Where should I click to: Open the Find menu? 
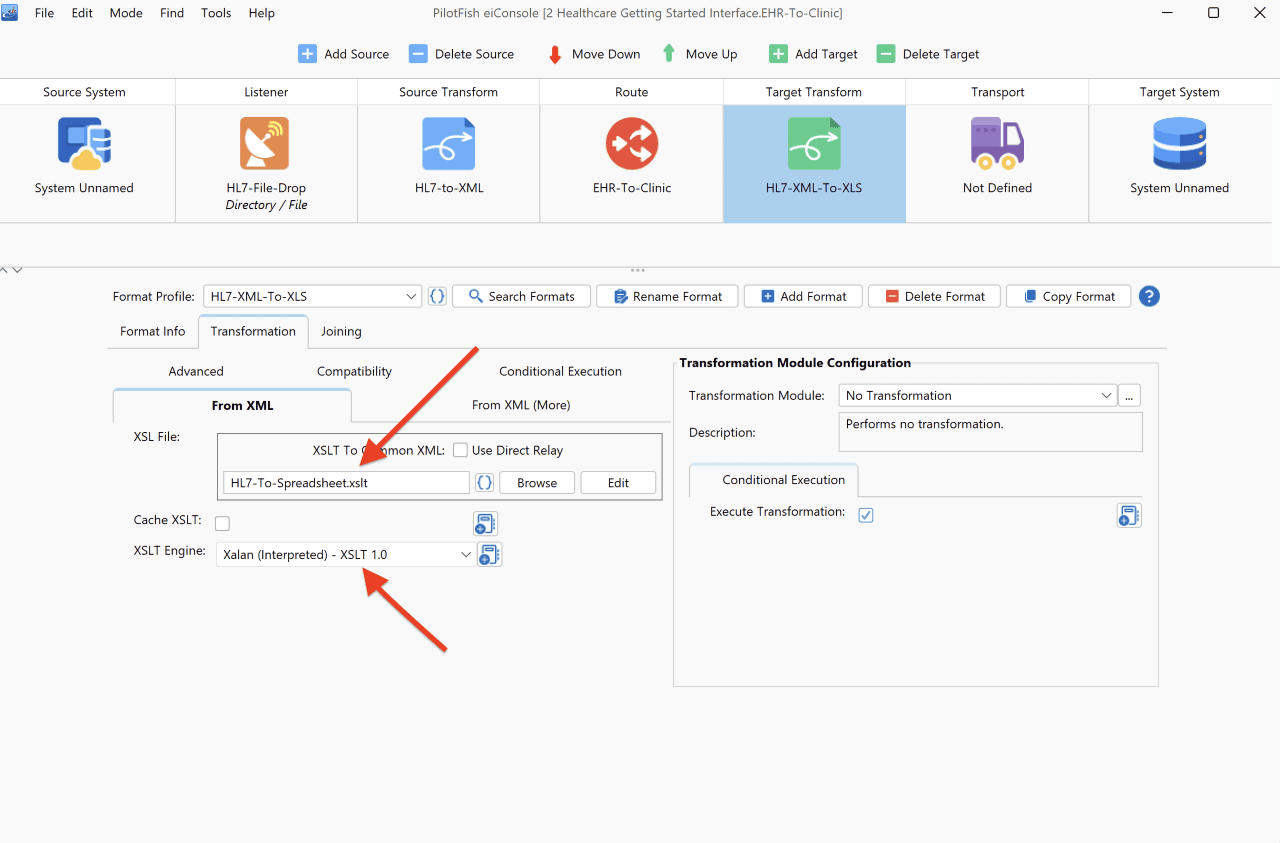click(172, 13)
